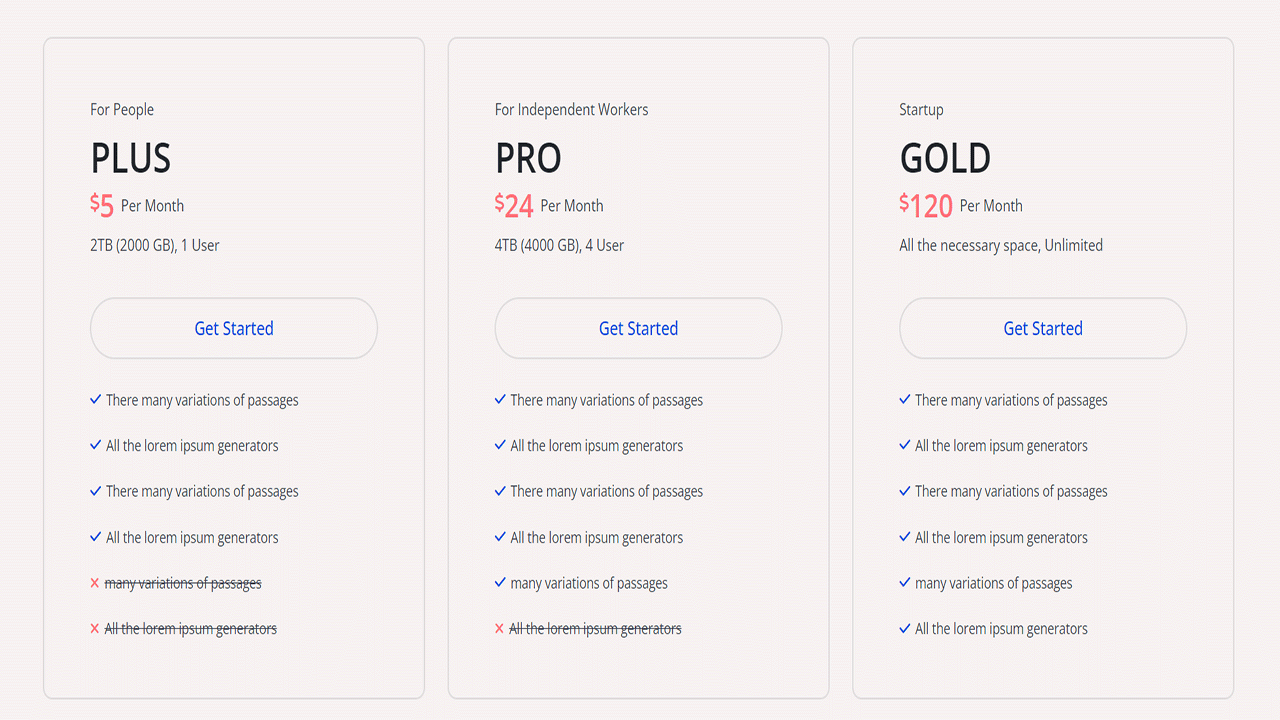Click the check icon on PRO's first feature

[499, 399]
